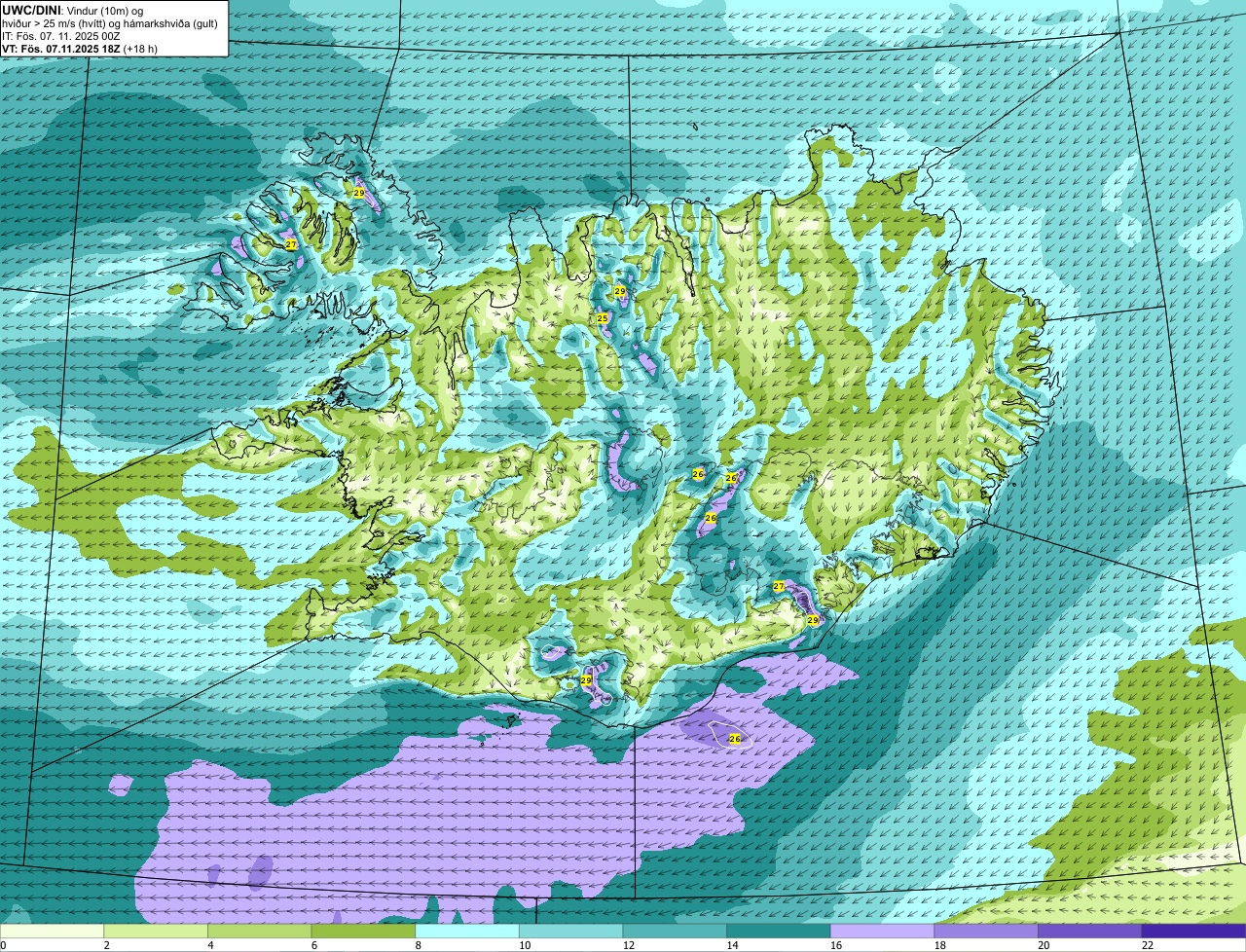Screen dimensions: 1246x952
Task: Click the '18' tick label on the legend
Action: click(940, 945)
